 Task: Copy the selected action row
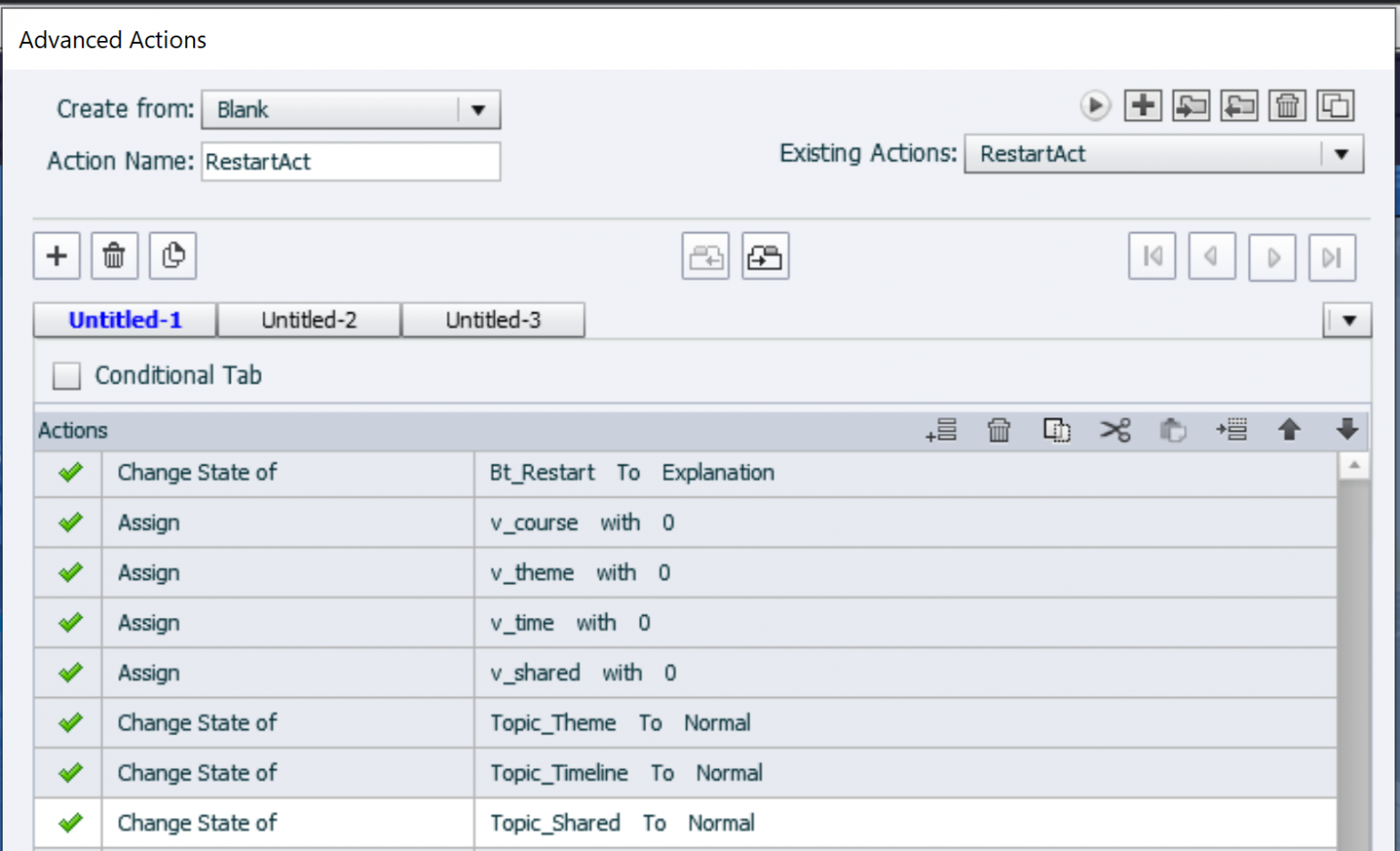pyautogui.click(x=1056, y=429)
